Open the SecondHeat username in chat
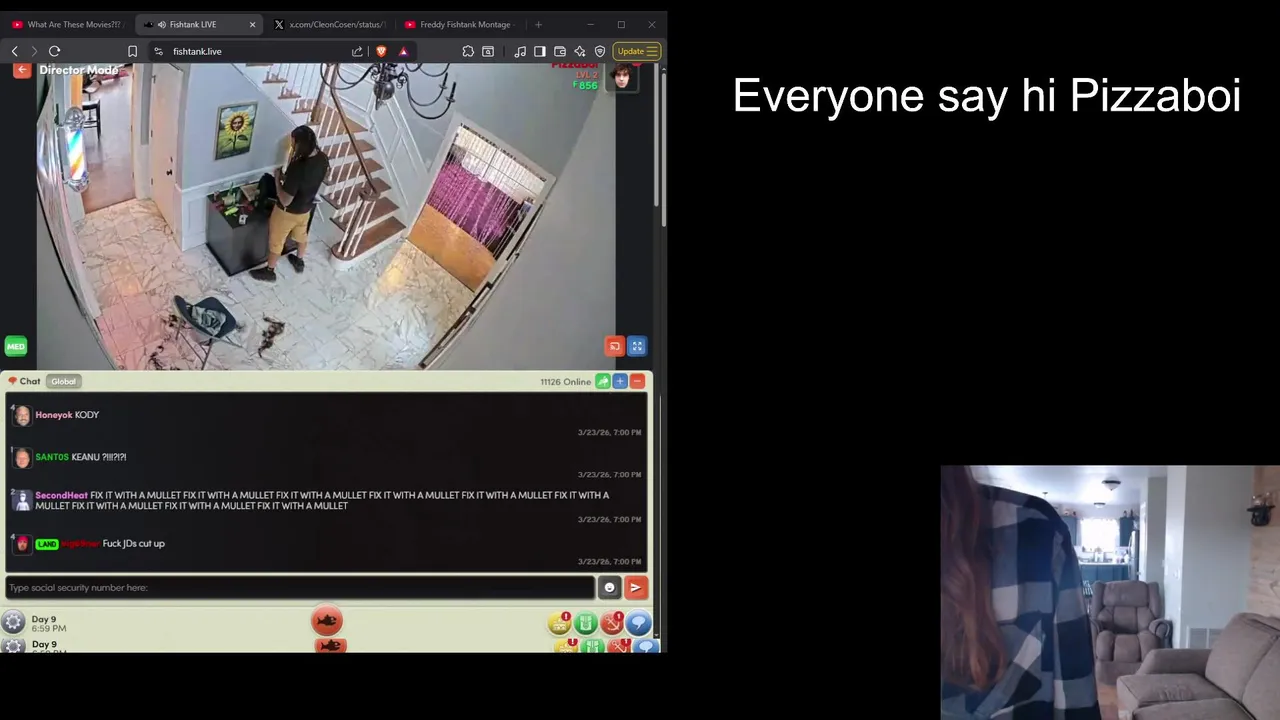The width and height of the screenshot is (1280, 720). click(61, 495)
